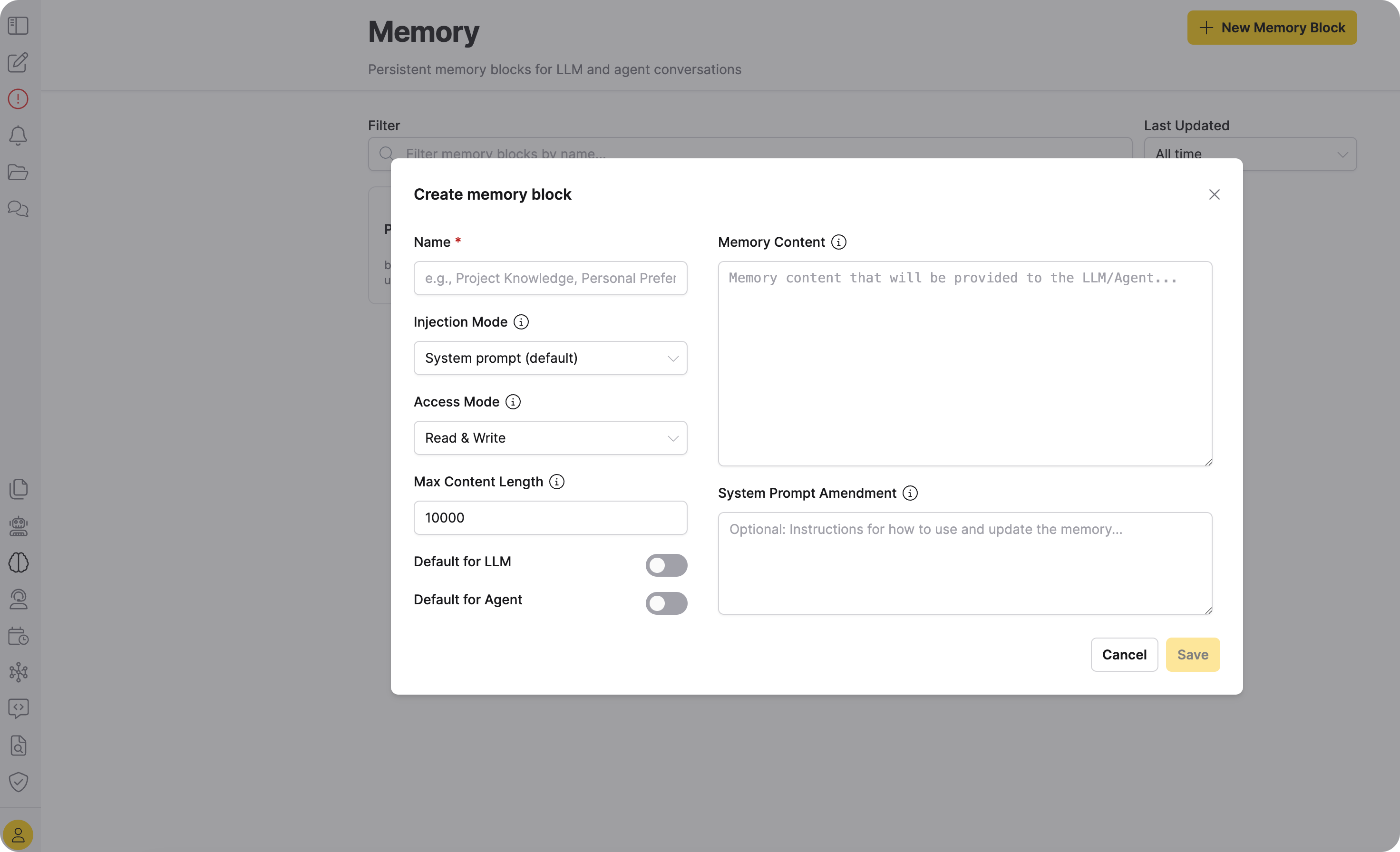1400x852 pixels.
Task: Focus the Max Content Length field
Action: tap(550, 517)
